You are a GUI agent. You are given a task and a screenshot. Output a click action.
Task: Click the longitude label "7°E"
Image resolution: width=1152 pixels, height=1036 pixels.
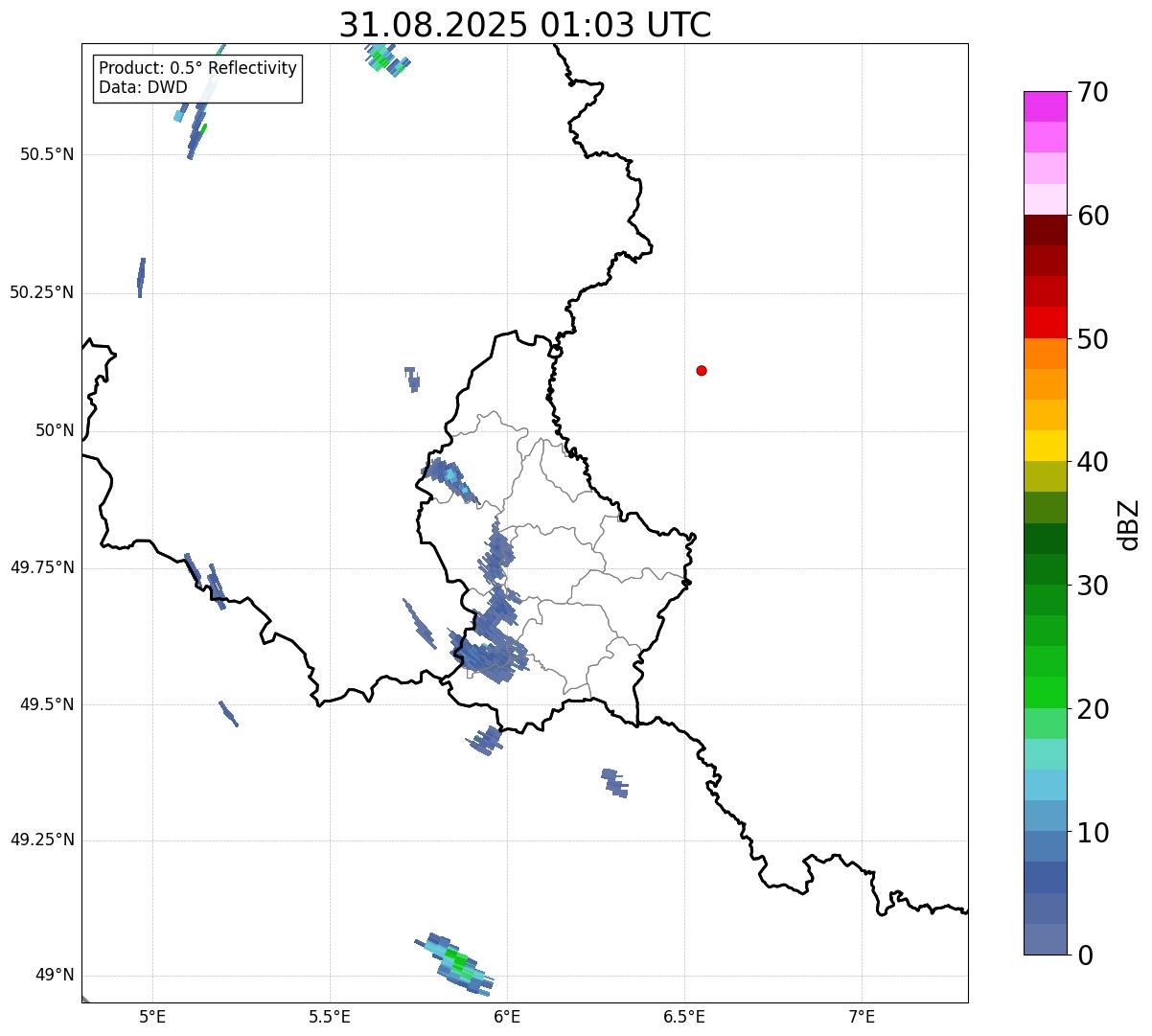(x=862, y=1016)
